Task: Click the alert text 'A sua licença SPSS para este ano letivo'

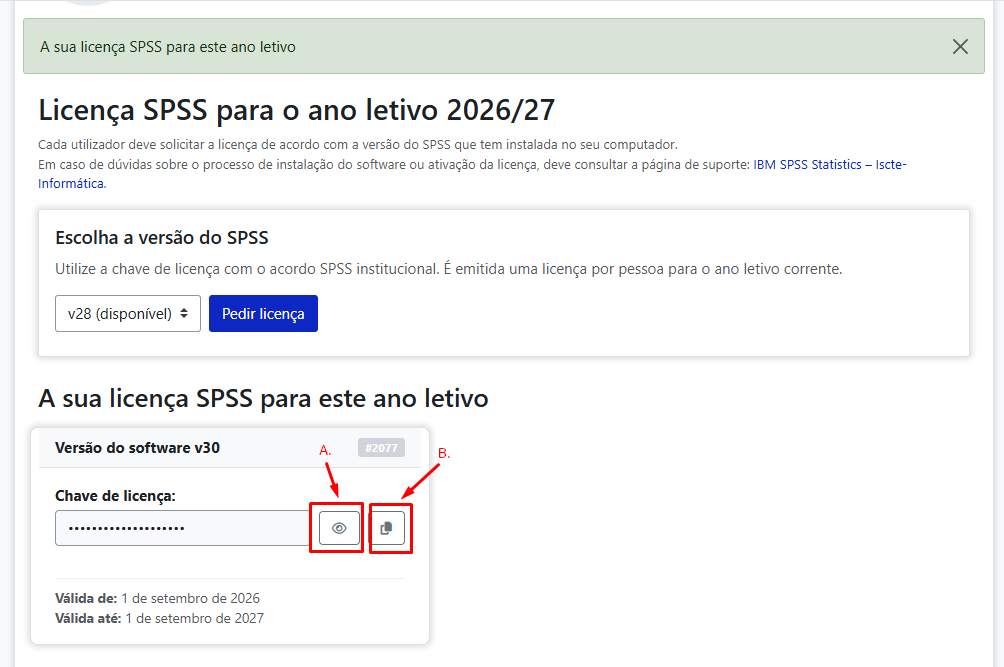Action: [x=168, y=47]
